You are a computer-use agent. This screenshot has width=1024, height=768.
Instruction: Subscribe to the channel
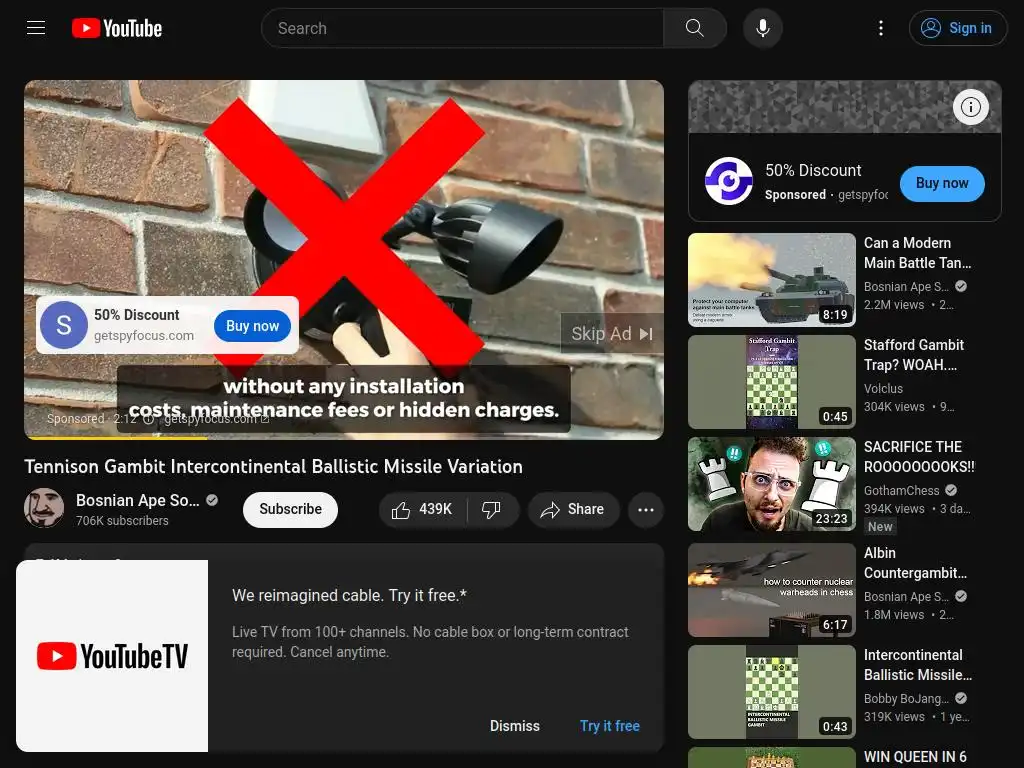tap(291, 509)
